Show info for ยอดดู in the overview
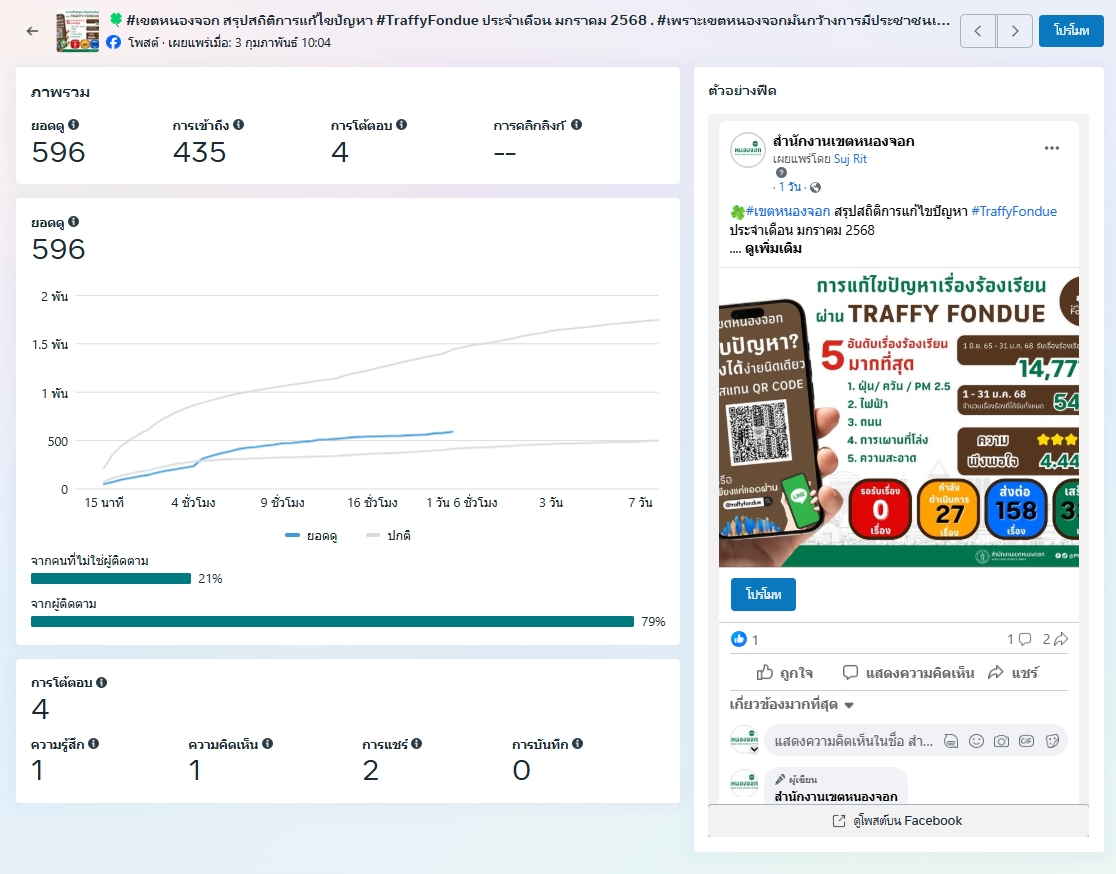The image size is (1116, 874). (73, 125)
